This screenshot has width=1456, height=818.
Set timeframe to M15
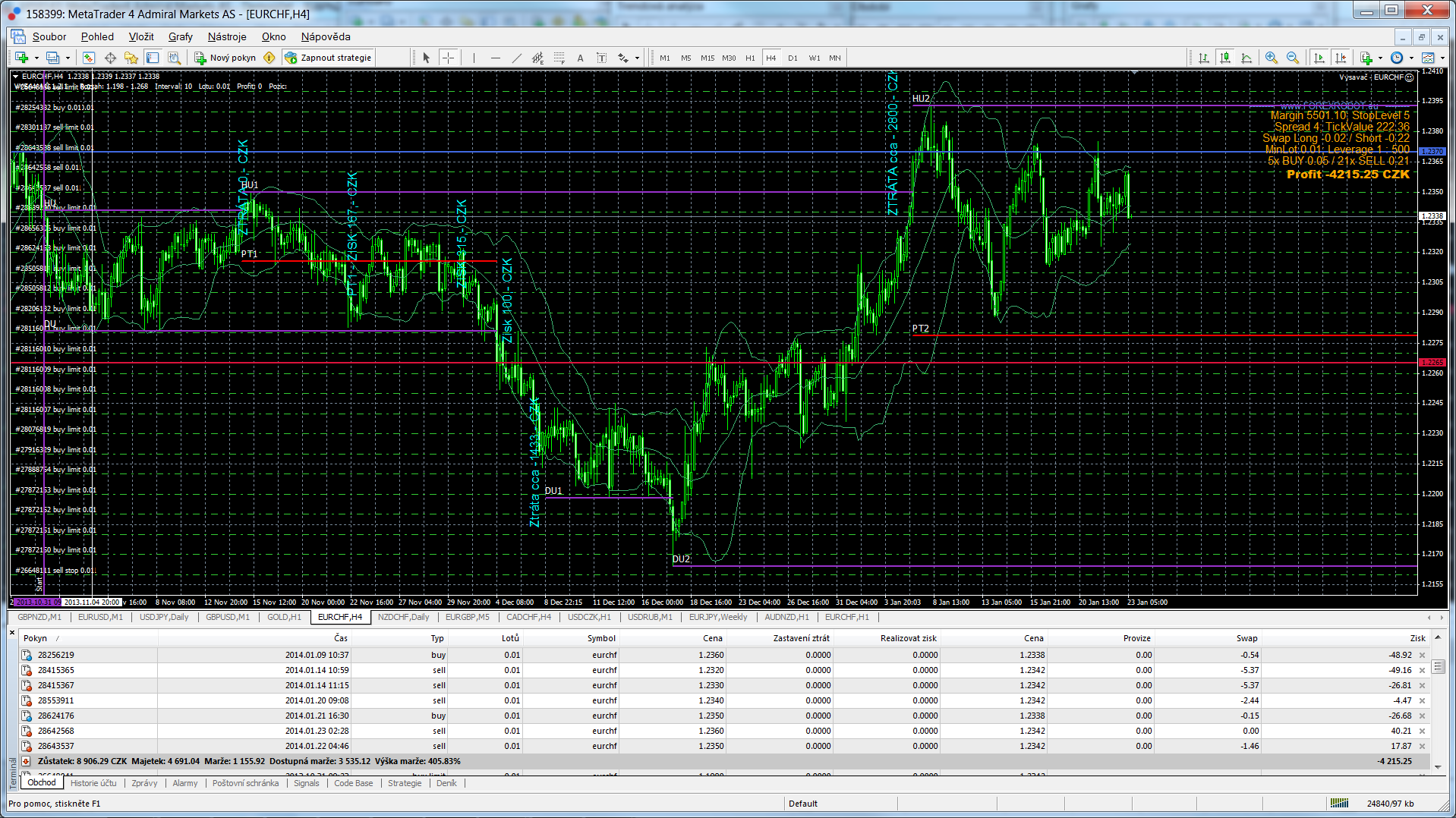pos(708,58)
